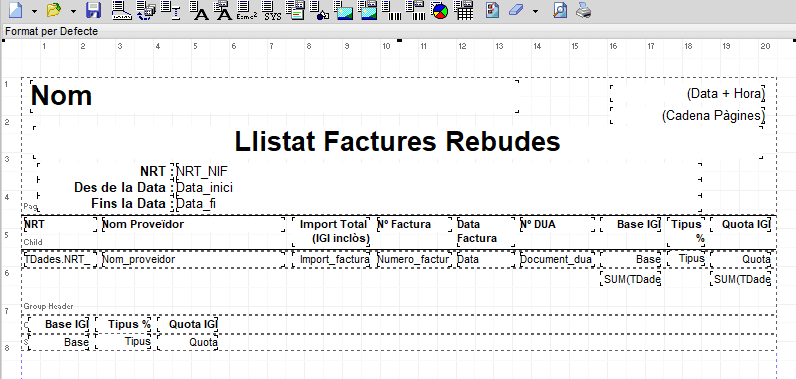The height and width of the screenshot is (379, 796).
Task: Select the 'TDades.NRT_' data field
Action: [60, 259]
